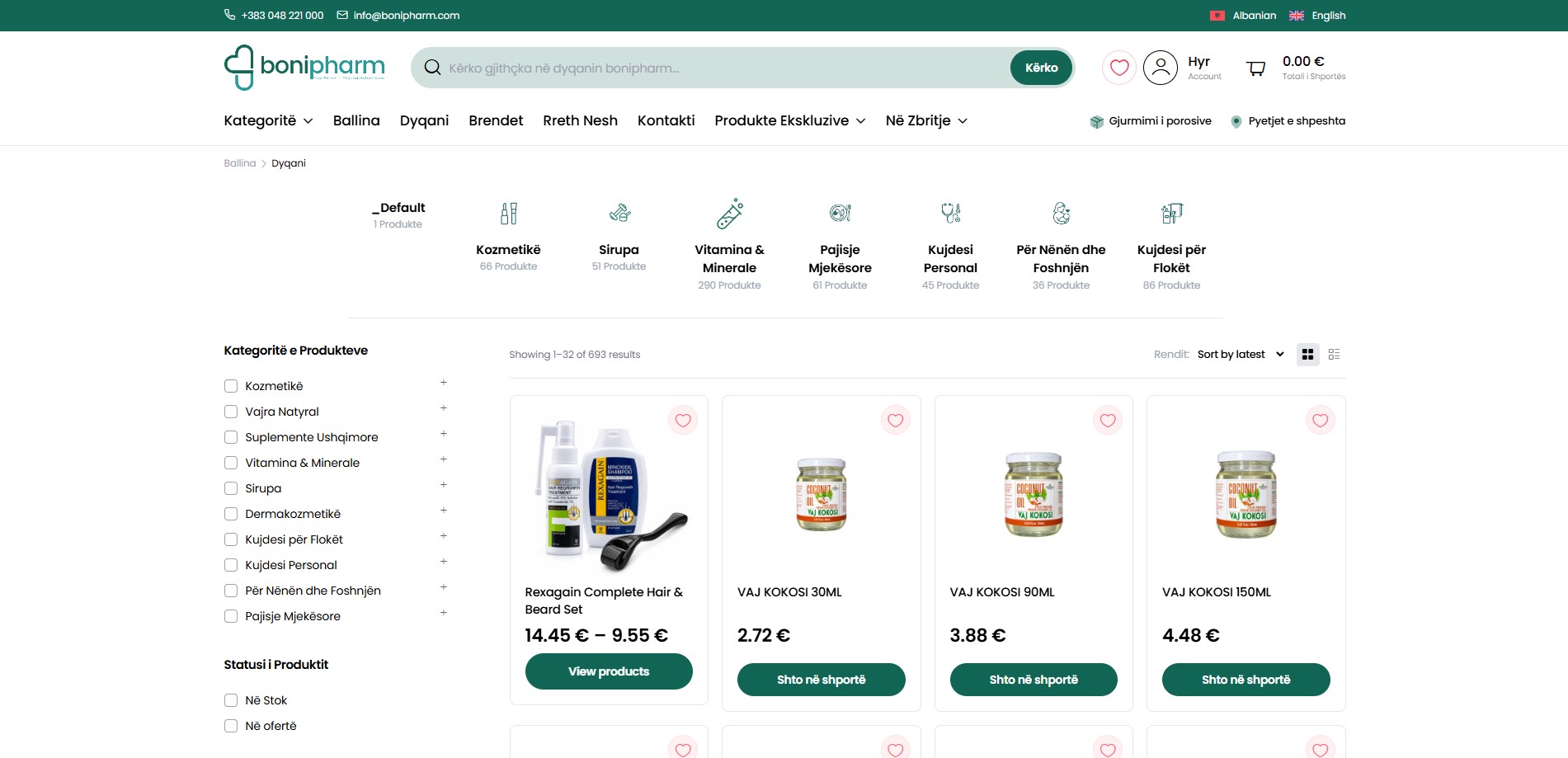The height and width of the screenshot is (758, 1568).
Task: Check the Kujdesi për Flokët filter checkbox
Action: coord(231,539)
